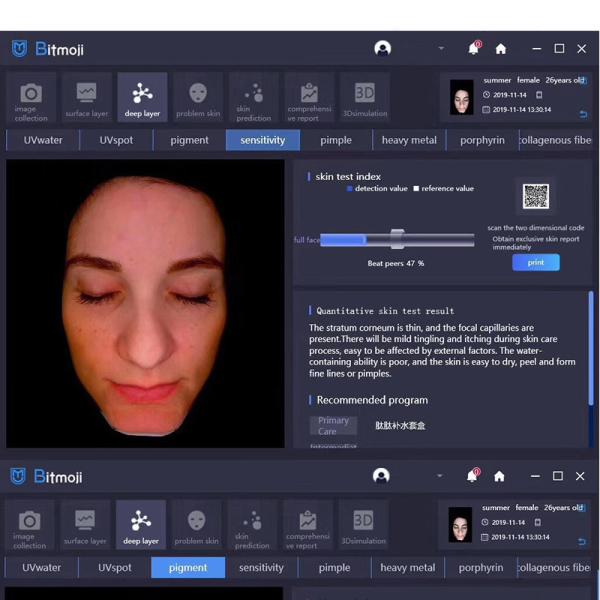
Task: Click the full face slider handle
Action: (397, 239)
